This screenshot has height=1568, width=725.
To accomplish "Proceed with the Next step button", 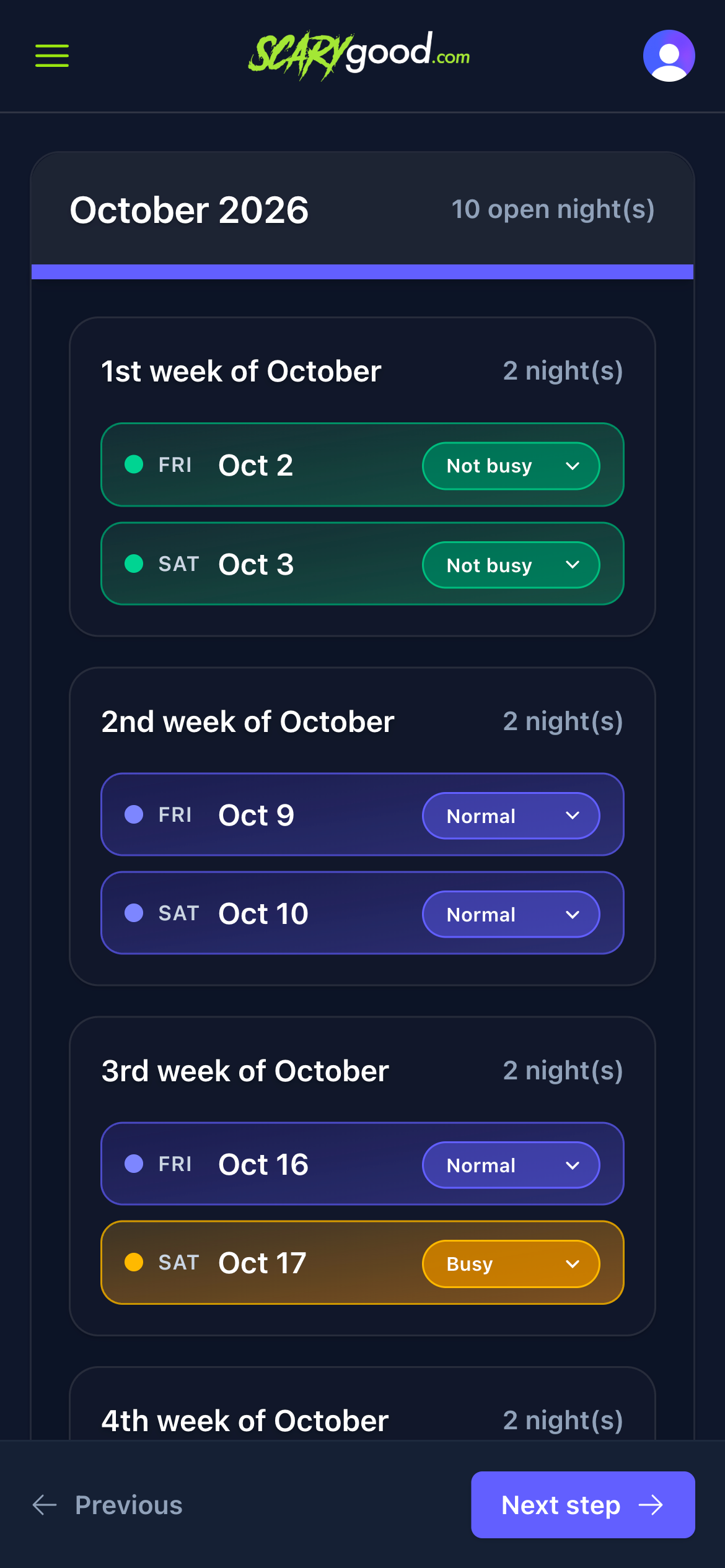I will [582, 1505].
